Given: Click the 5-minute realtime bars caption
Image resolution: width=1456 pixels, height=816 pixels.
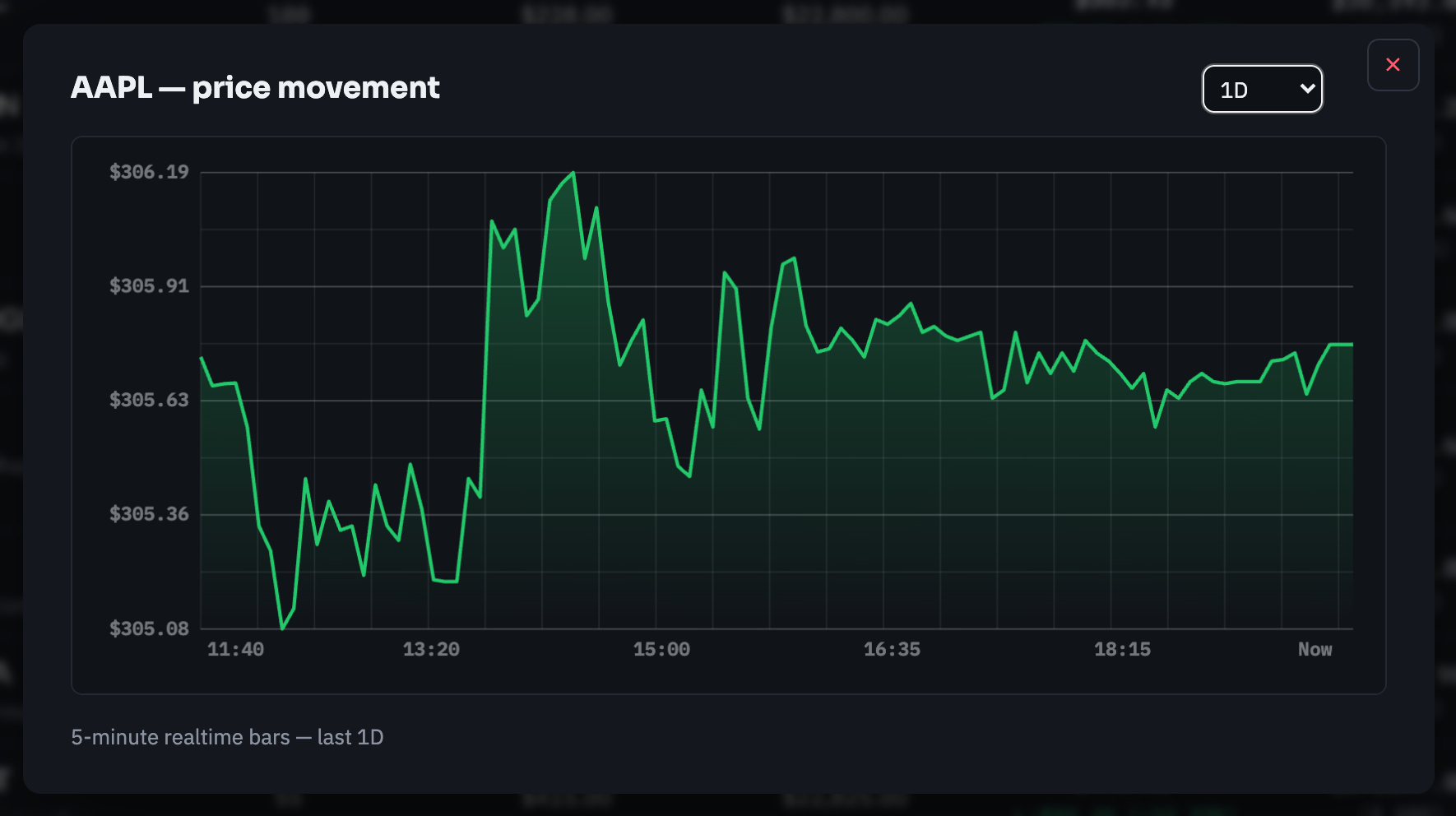Looking at the screenshot, I should [x=227, y=737].
